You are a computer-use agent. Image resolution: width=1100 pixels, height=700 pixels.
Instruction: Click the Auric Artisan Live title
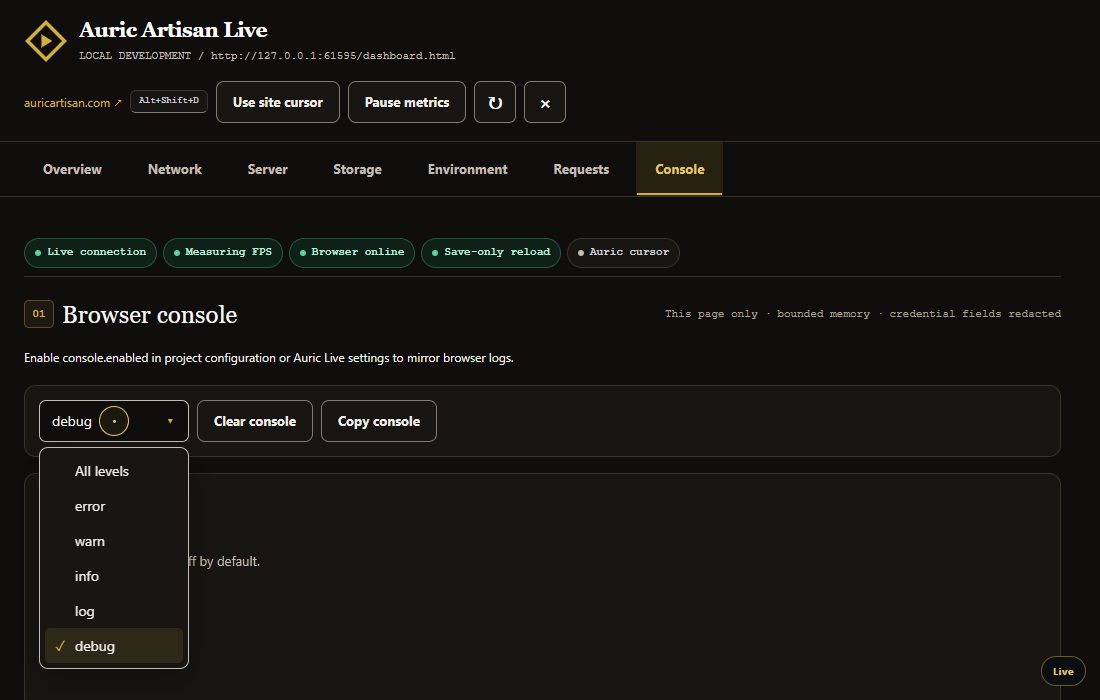(173, 29)
